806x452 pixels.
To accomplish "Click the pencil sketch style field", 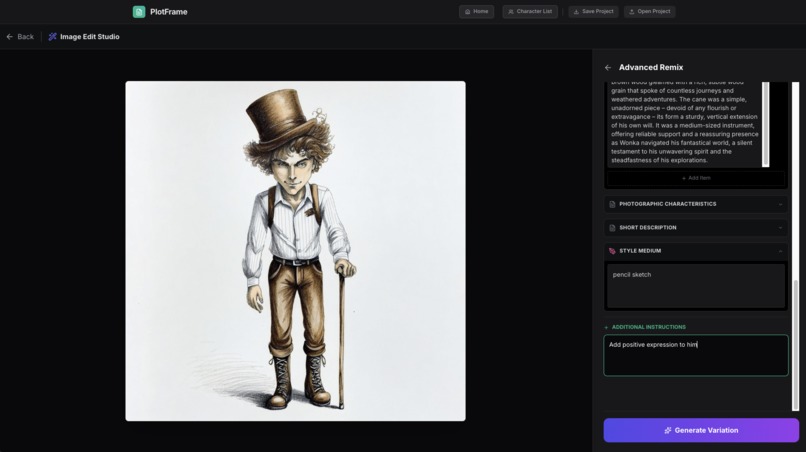I will point(696,286).
